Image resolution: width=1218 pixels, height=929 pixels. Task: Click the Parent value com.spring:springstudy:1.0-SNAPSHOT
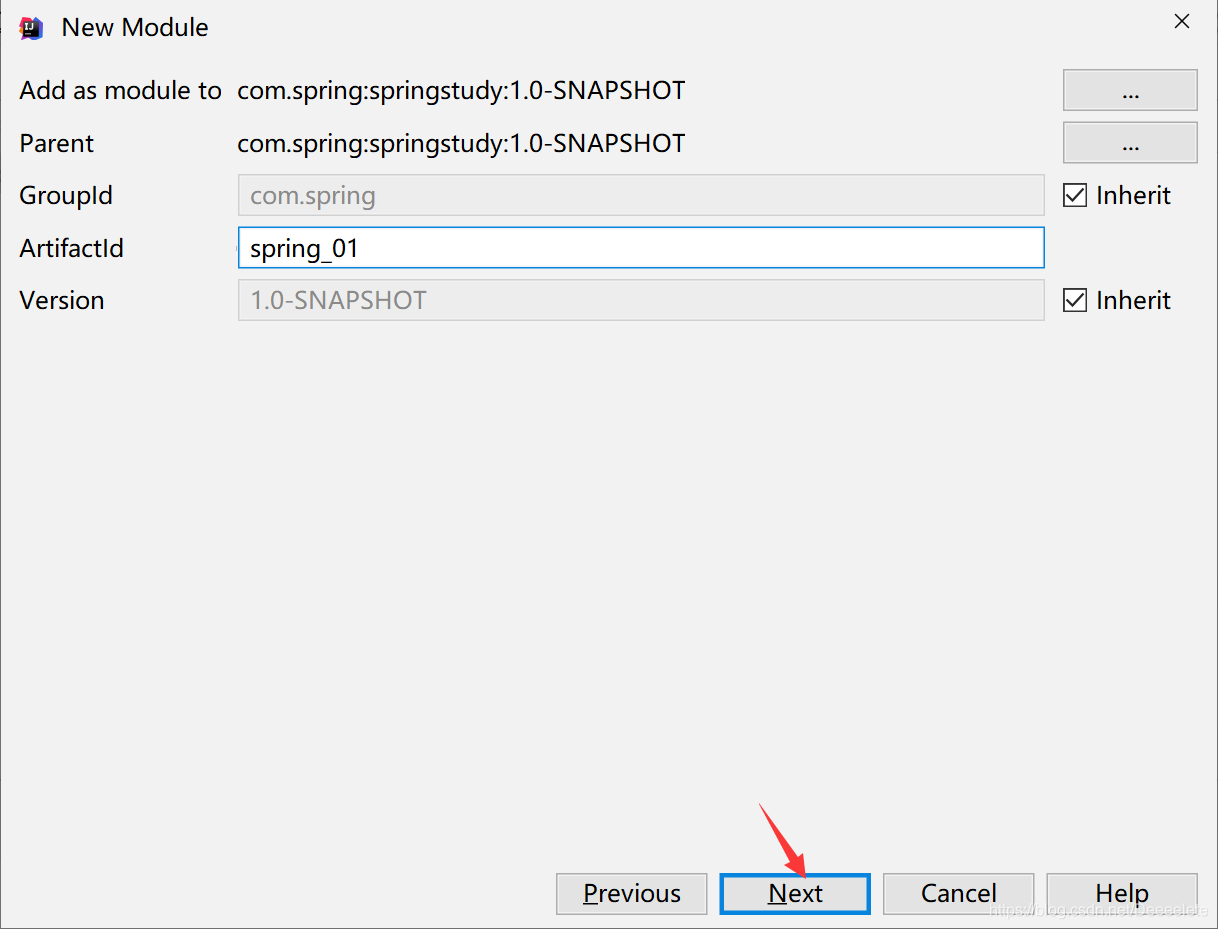pos(461,143)
